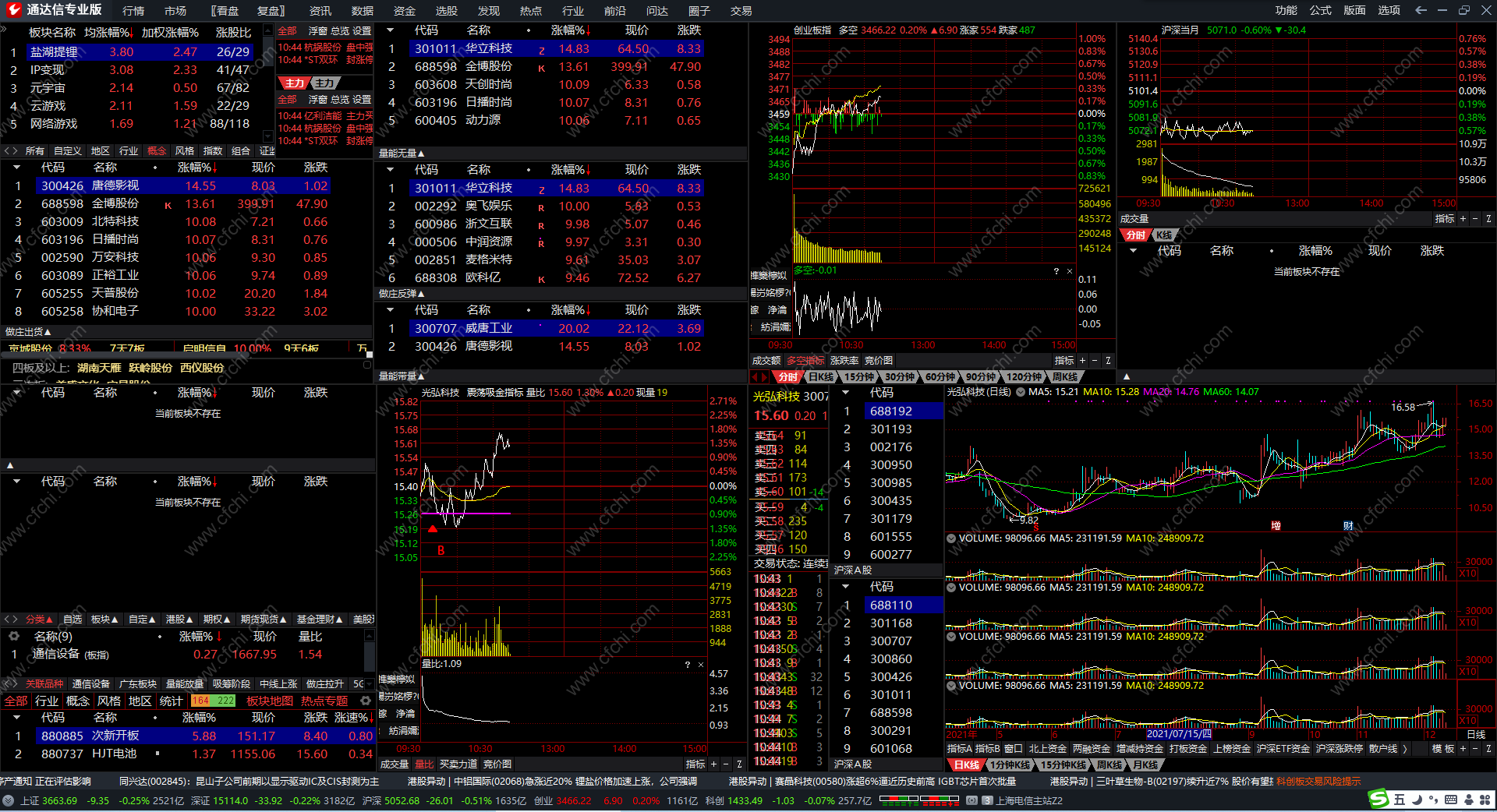Expand the 做龙反弹▲ panel selector
Screen dimensions: 1497x812
coord(402,294)
